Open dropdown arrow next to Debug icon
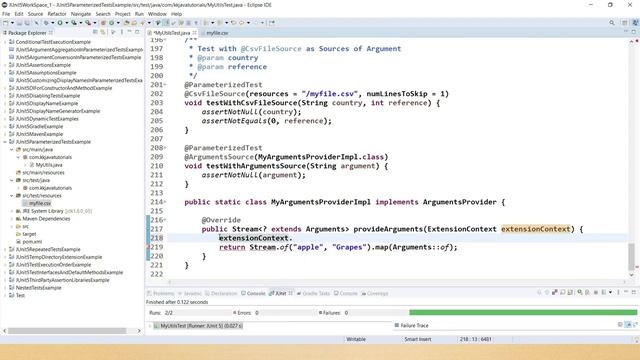This screenshot has height=360, width=640. click(x=53, y=23)
